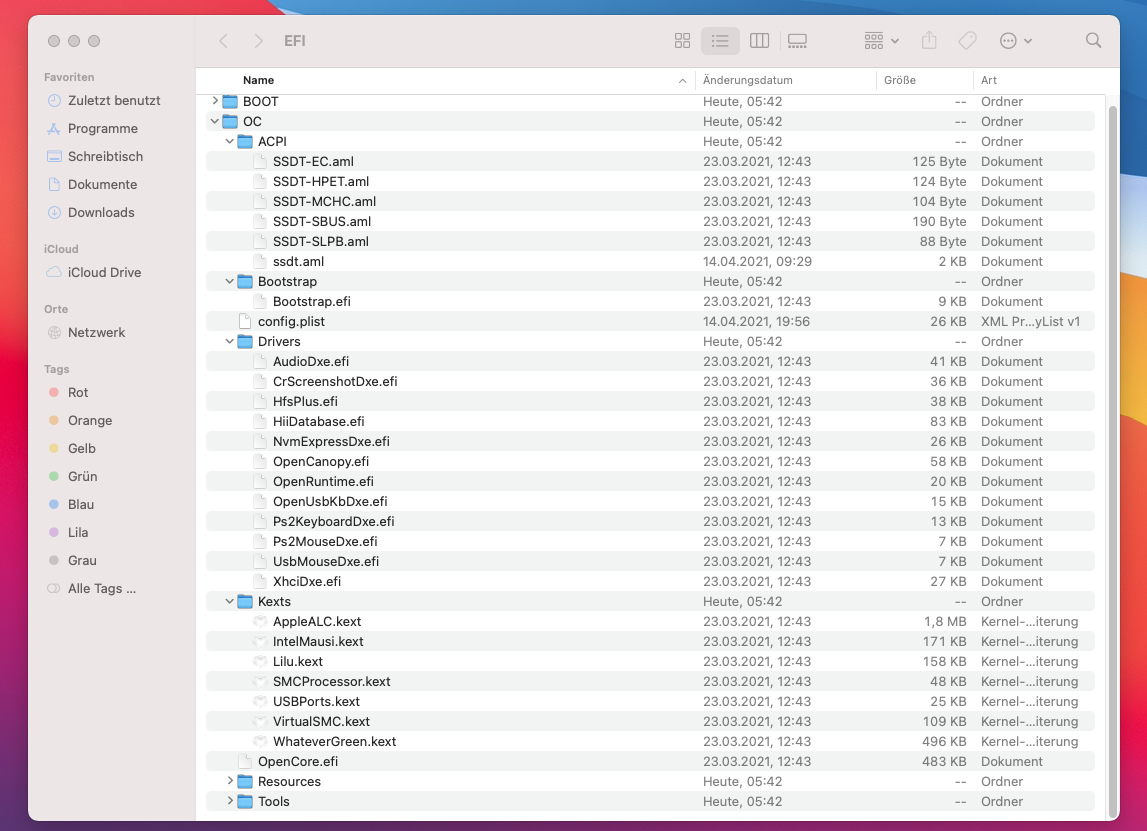Image resolution: width=1147 pixels, height=831 pixels.
Task: Filter by the Grün tag
Action: [x=72, y=476]
